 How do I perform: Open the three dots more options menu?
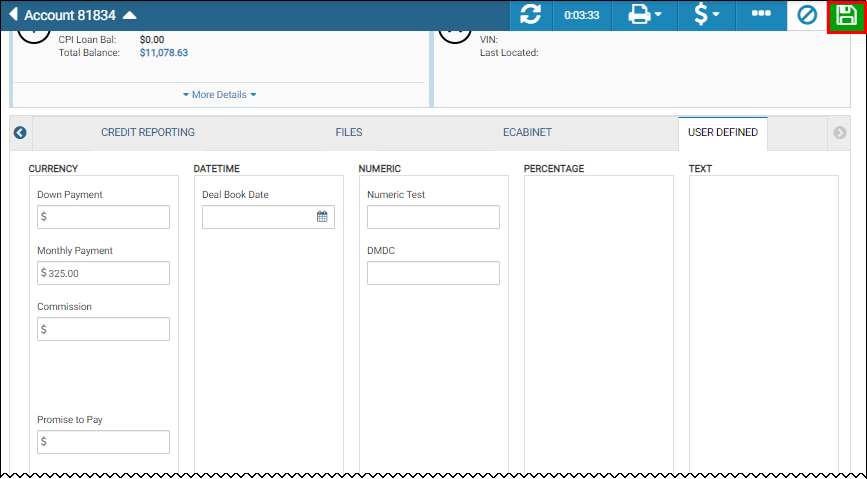[761, 14]
